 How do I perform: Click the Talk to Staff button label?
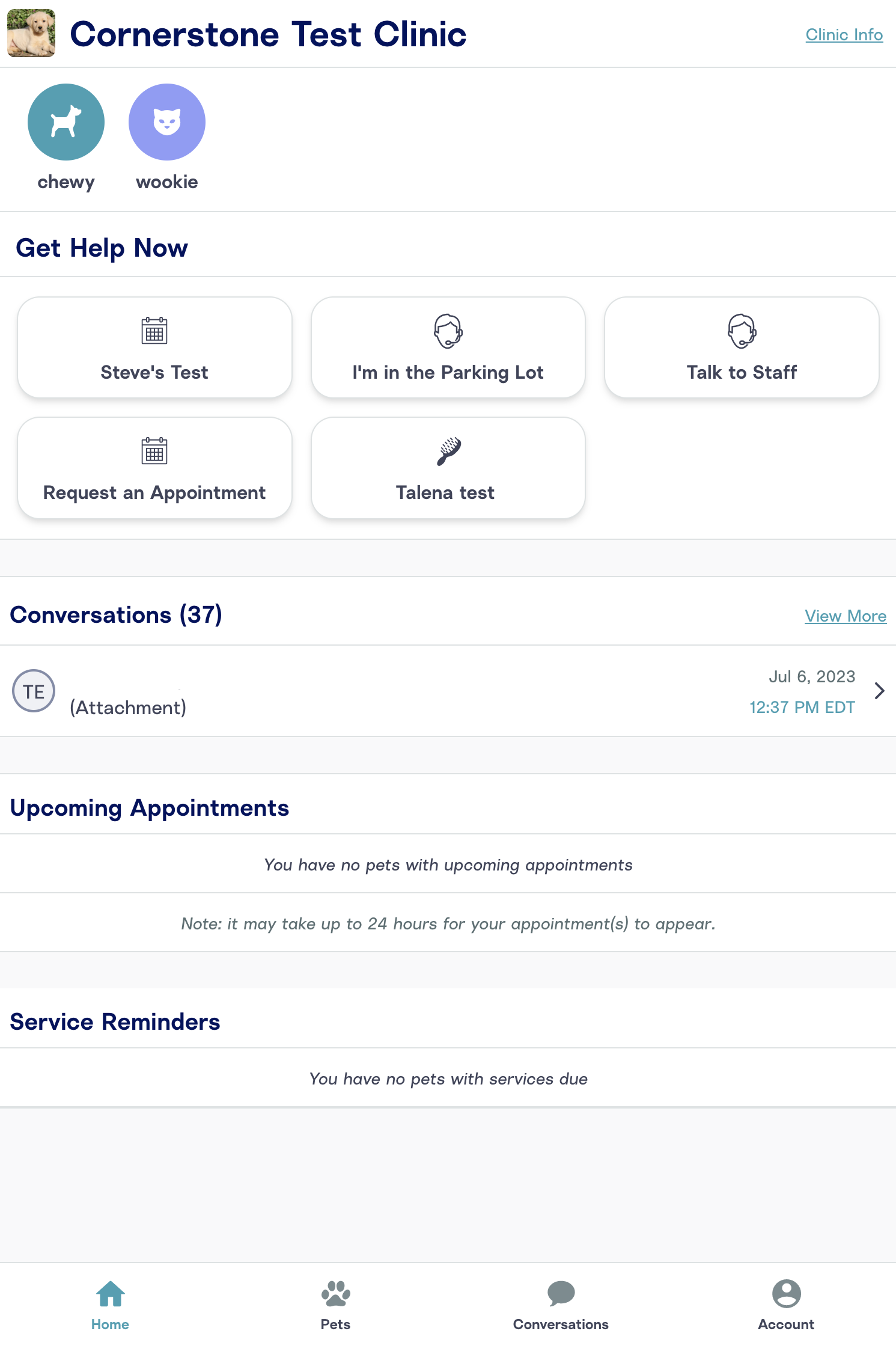tap(742, 373)
